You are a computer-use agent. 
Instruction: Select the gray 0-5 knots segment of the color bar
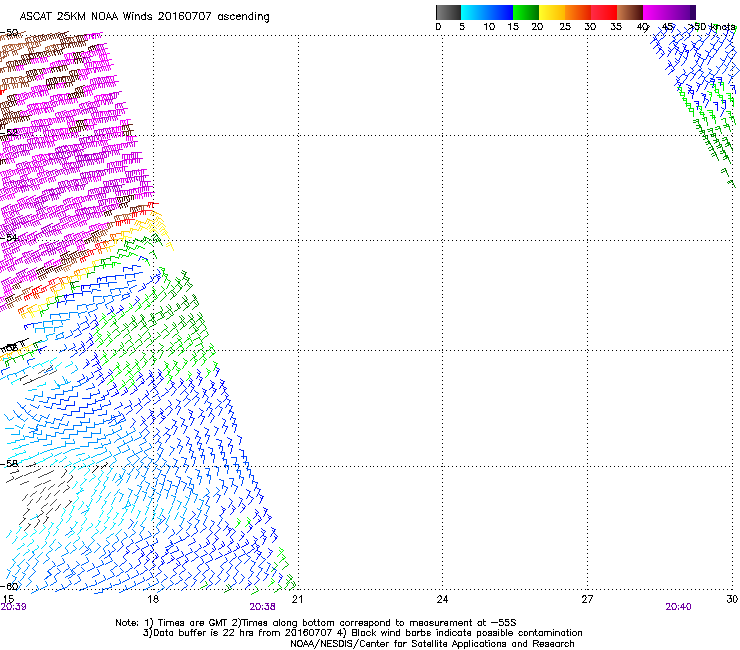(448, 12)
